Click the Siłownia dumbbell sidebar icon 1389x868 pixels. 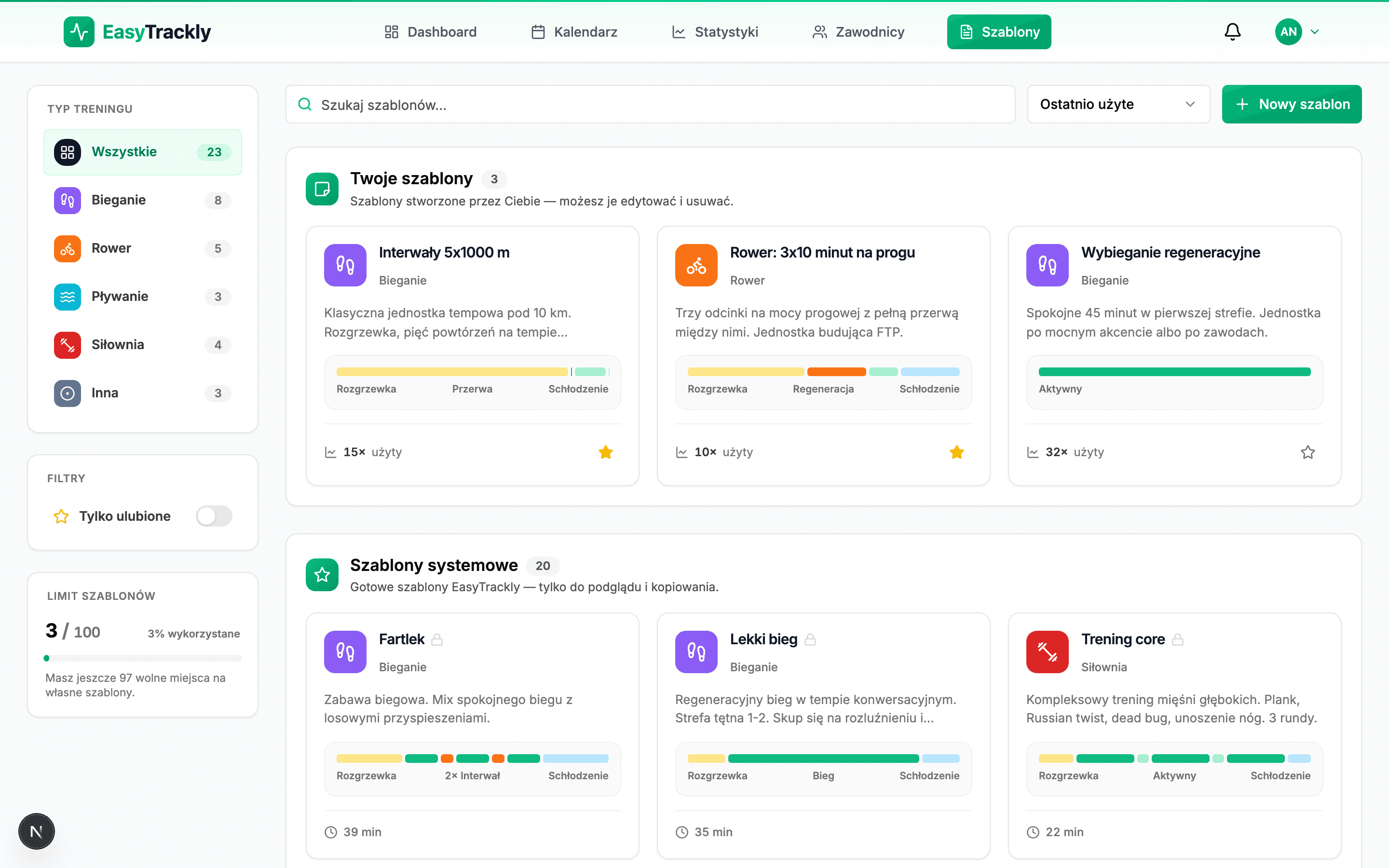tap(67, 345)
